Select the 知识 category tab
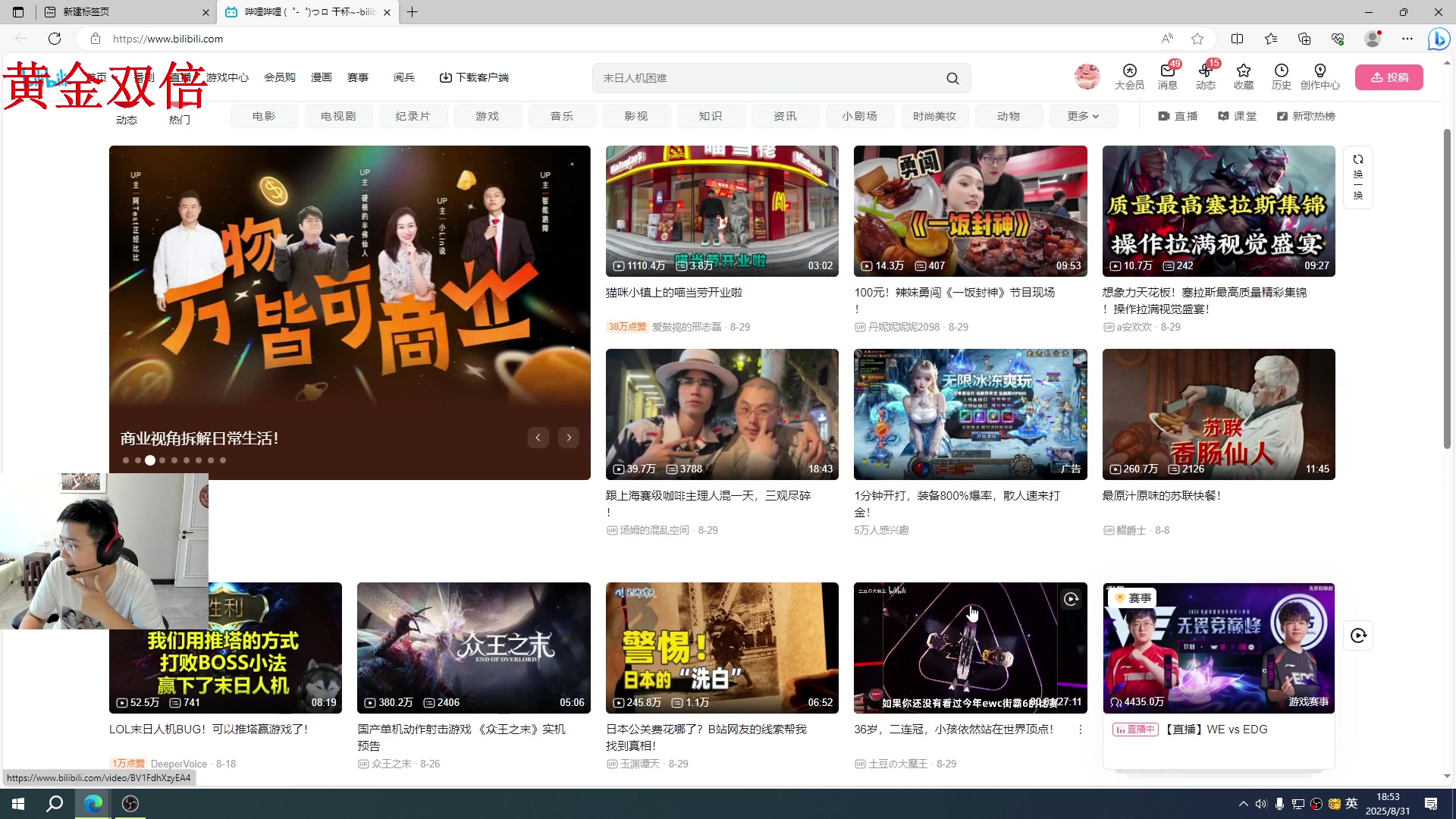The width and height of the screenshot is (1456, 819). [x=711, y=116]
